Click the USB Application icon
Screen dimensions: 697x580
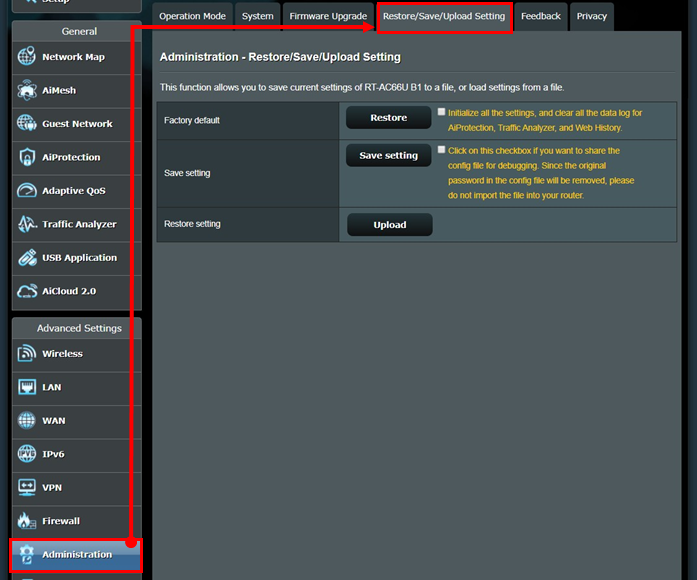27,257
